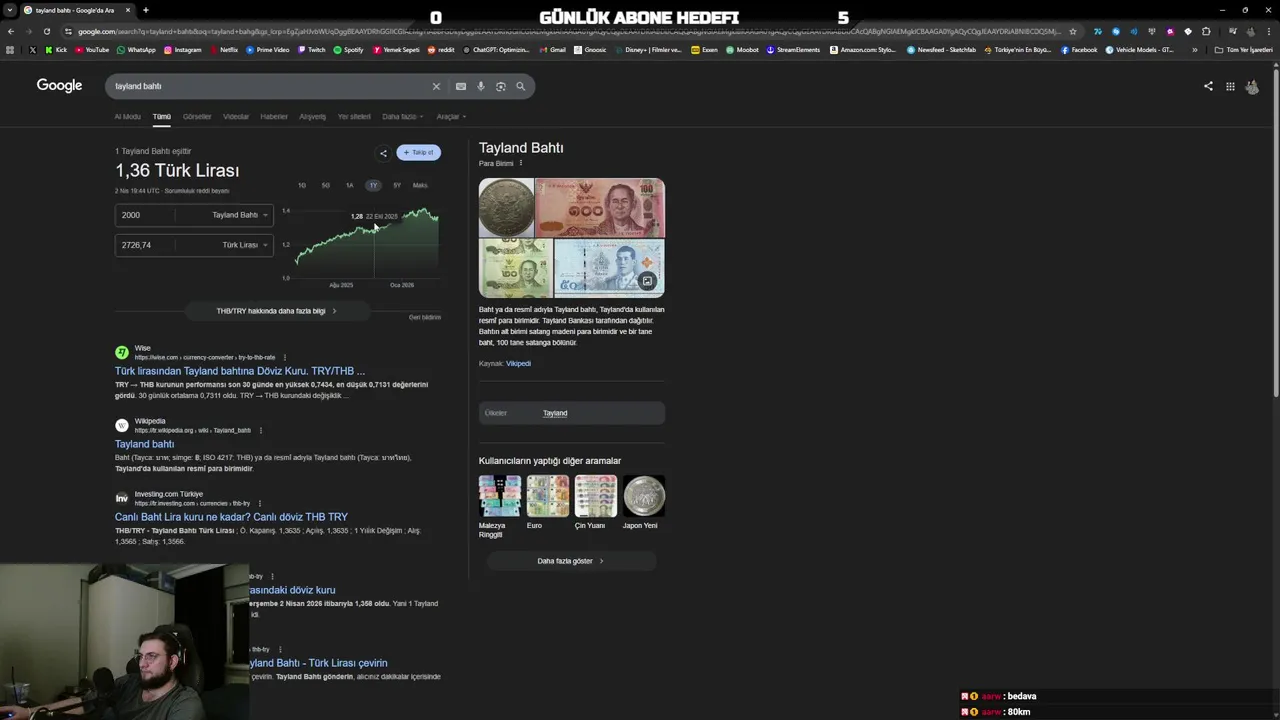Viewport: 1280px width, 720px height.
Task: Open the on-screen keyboard in search box
Action: coord(461,86)
